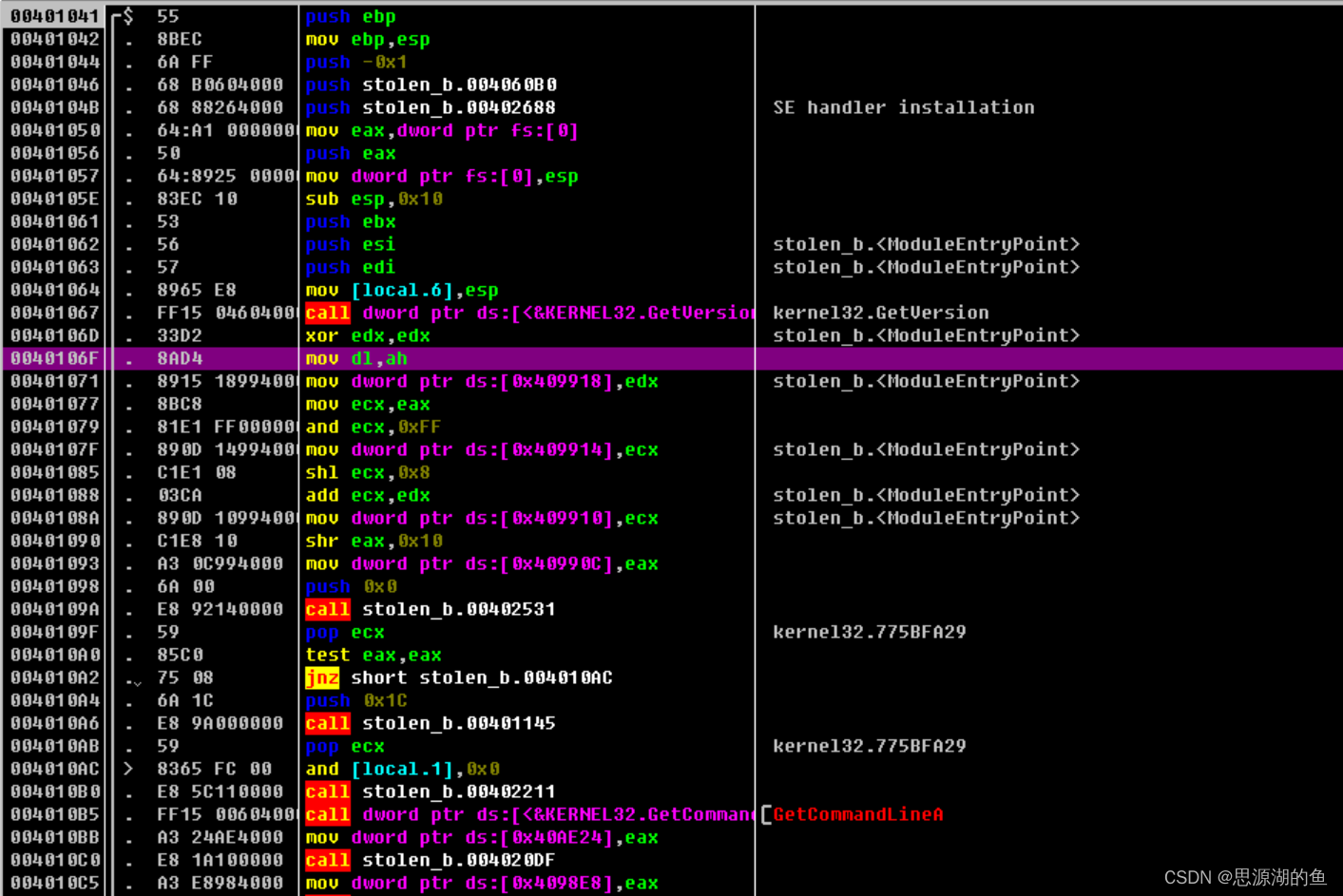The width and height of the screenshot is (1343, 896).
Task: Click "call stolen_b.004020DF" instruction
Action: 431,860
